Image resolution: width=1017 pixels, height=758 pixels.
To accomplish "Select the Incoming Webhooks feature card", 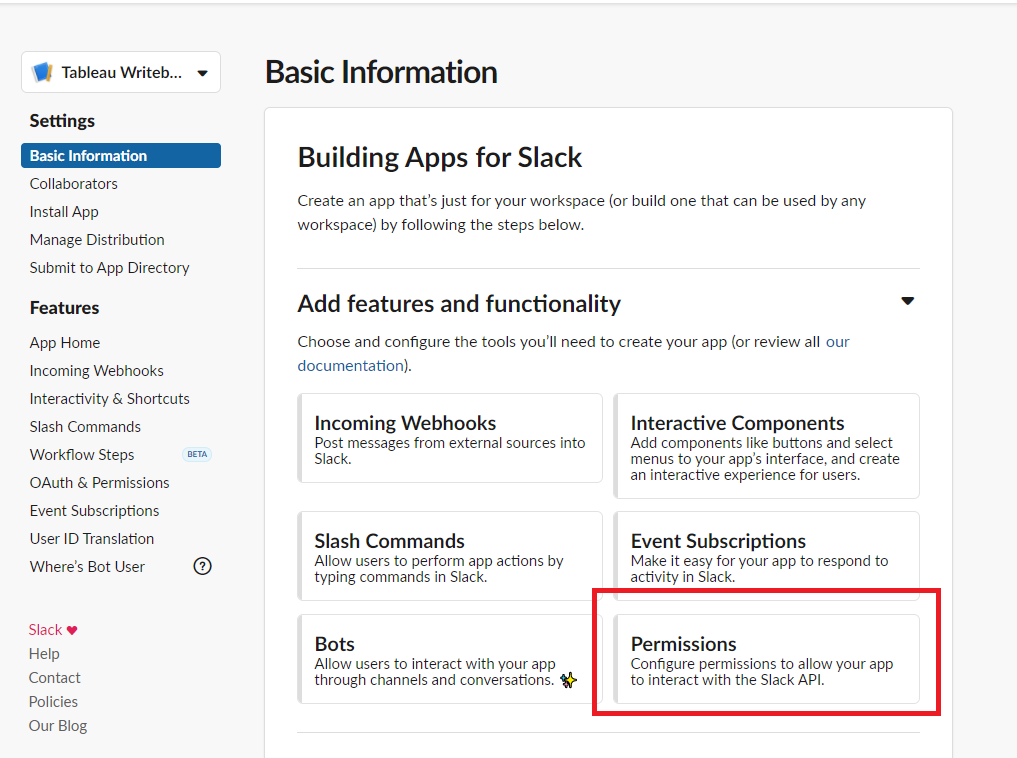I will pos(450,438).
